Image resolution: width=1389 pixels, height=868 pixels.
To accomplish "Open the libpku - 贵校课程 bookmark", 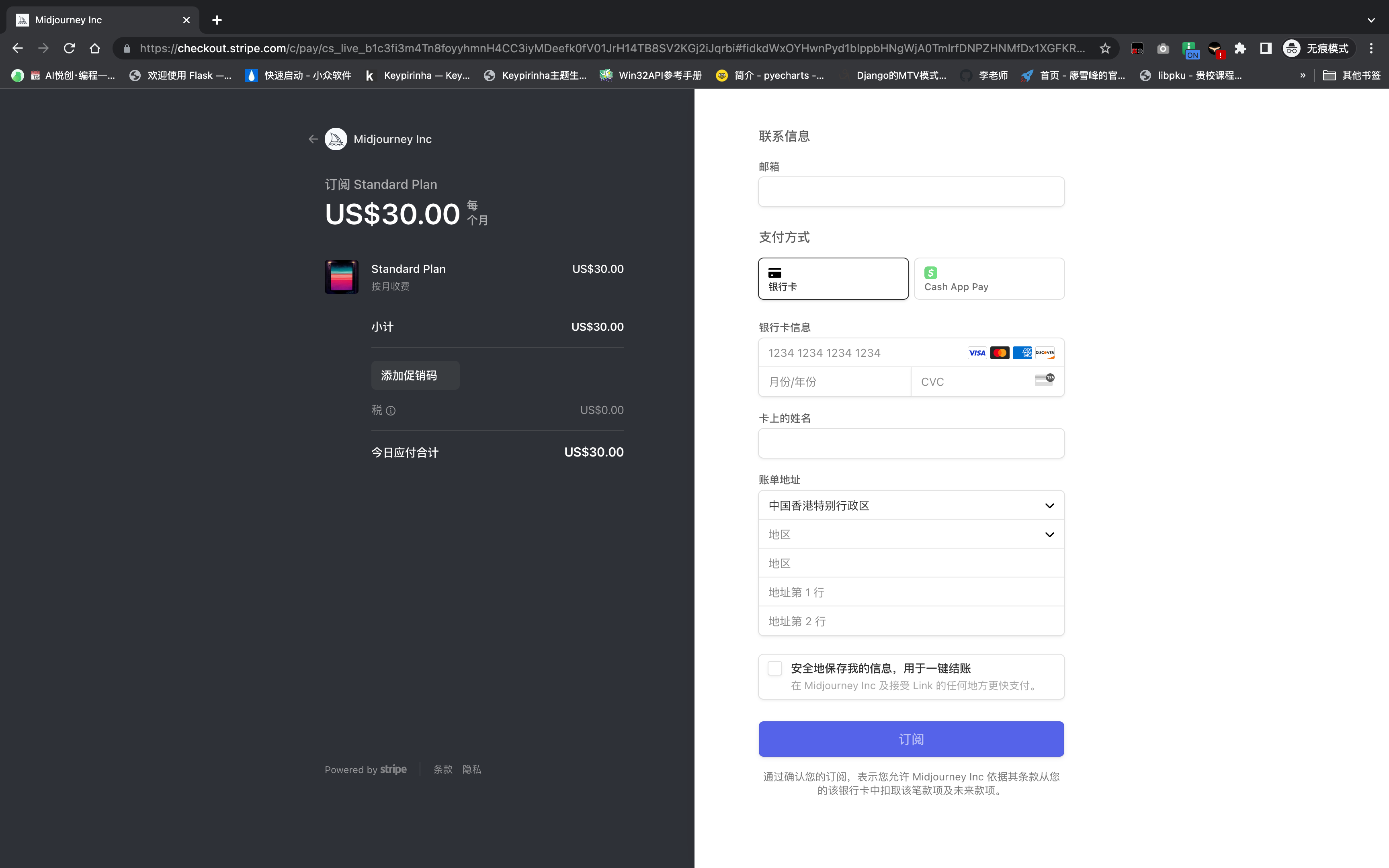I will click(x=1190, y=75).
